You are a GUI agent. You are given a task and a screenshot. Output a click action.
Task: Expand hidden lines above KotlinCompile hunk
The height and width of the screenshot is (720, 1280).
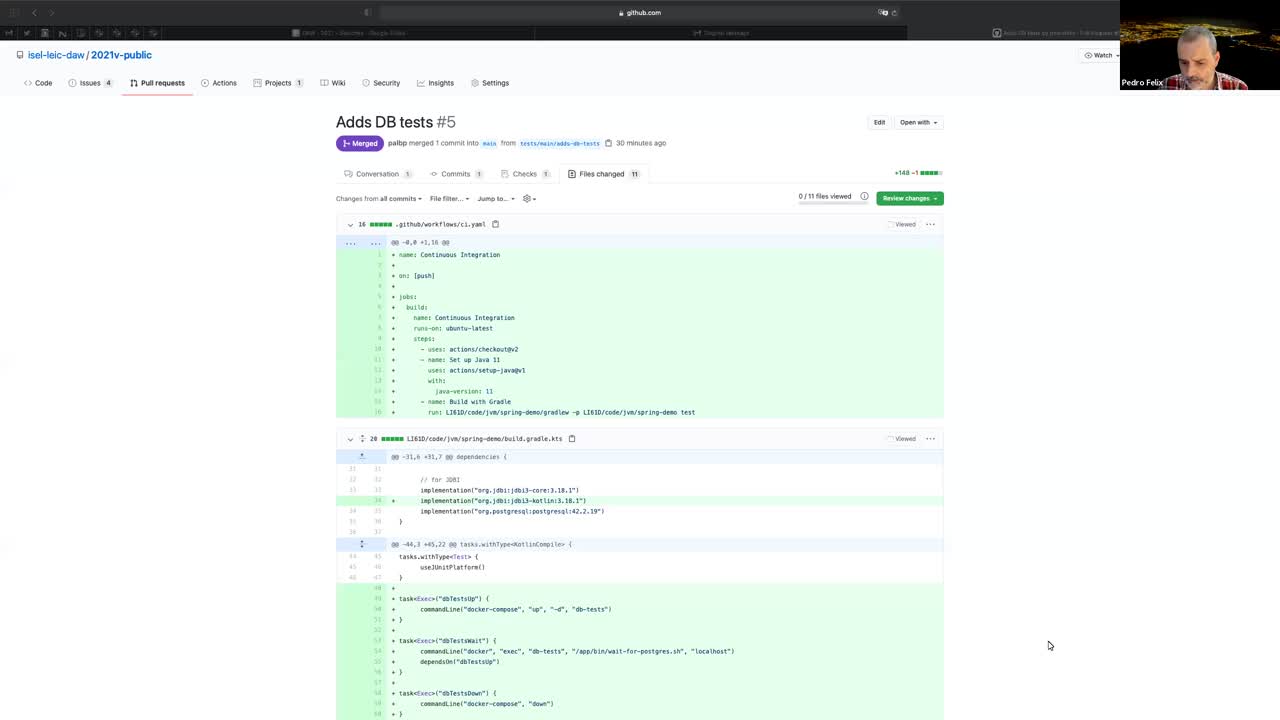coord(361,544)
